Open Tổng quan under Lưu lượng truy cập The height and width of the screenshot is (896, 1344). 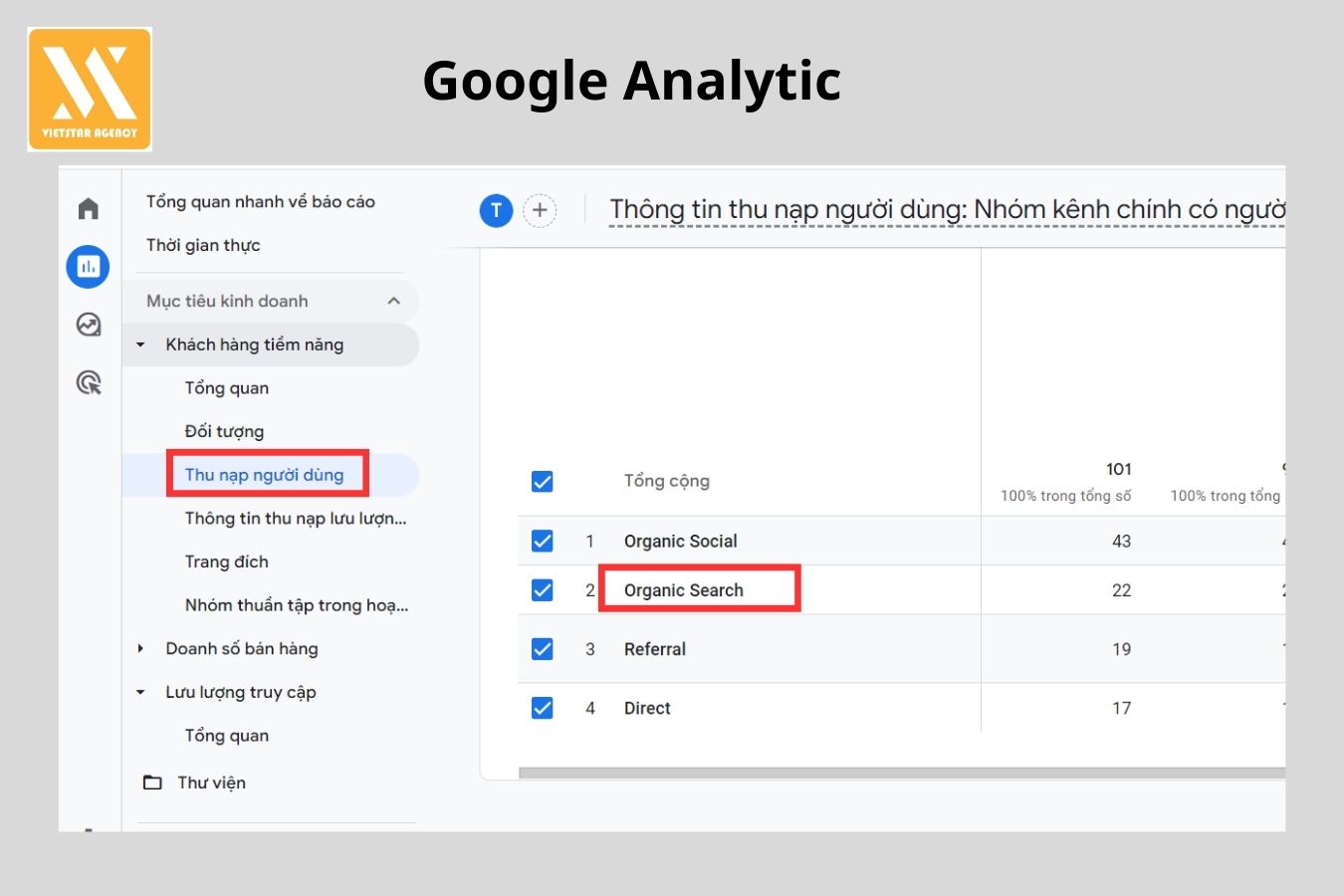click(x=227, y=736)
